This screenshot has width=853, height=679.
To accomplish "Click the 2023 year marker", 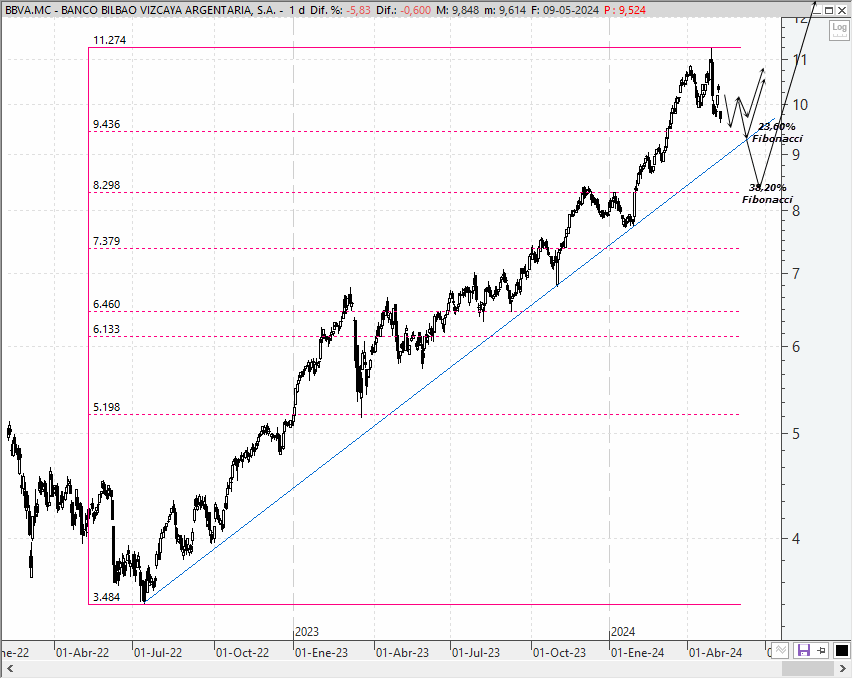I will click(x=307, y=632).
